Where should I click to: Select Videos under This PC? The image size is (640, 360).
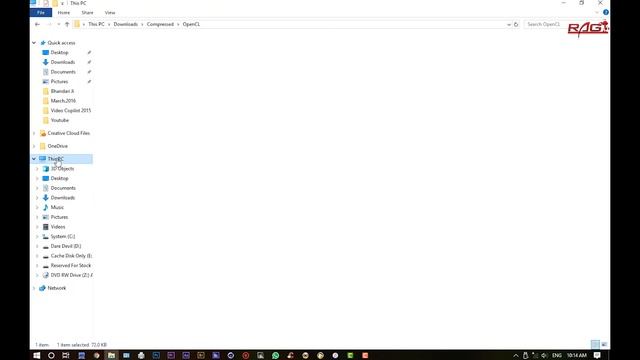pyautogui.click(x=58, y=227)
